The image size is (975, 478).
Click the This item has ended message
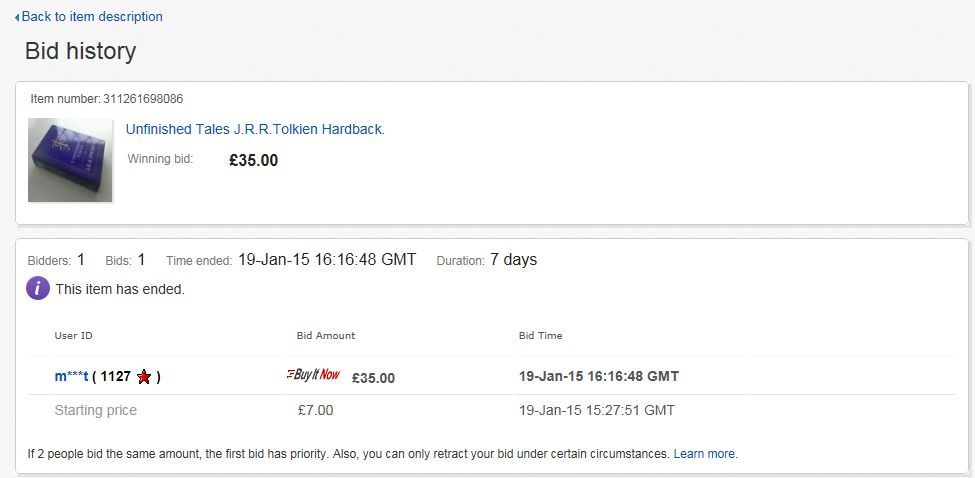(120, 290)
